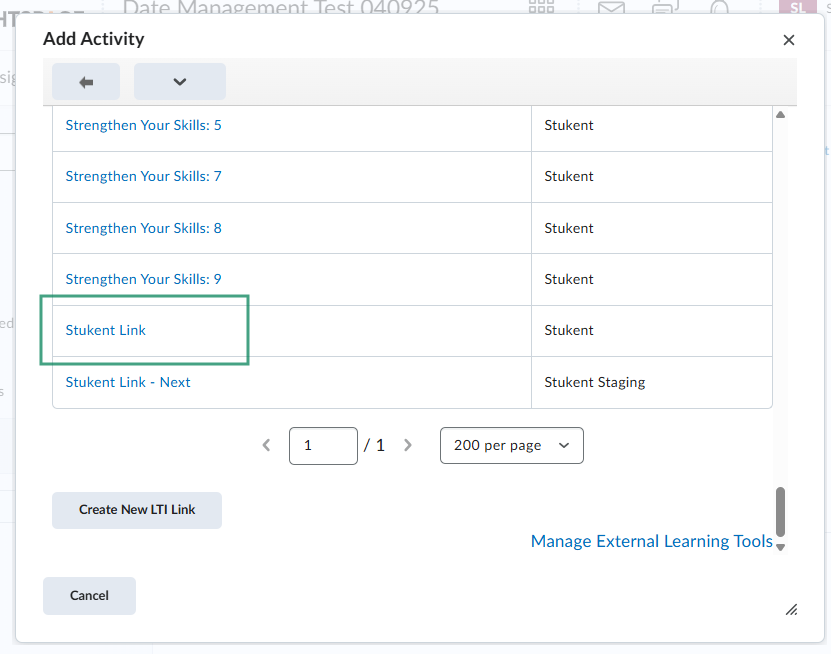Click the back arrow button
The image size is (831, 654).
coord(86,82)
